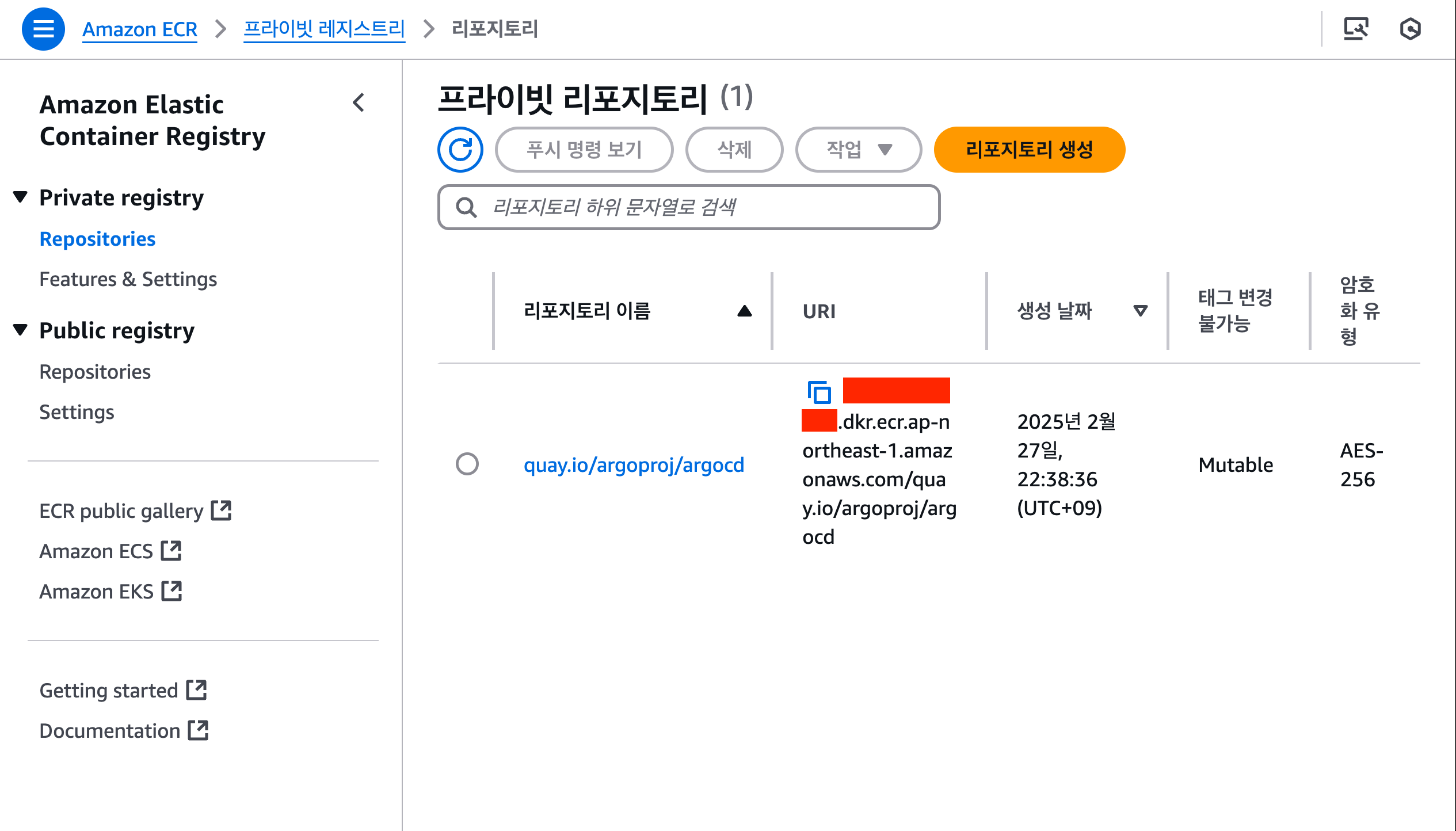Collapse the Public registry section
Image resolution: width=1456 pixels, height=831 pixels.
[x=21, y=330]
